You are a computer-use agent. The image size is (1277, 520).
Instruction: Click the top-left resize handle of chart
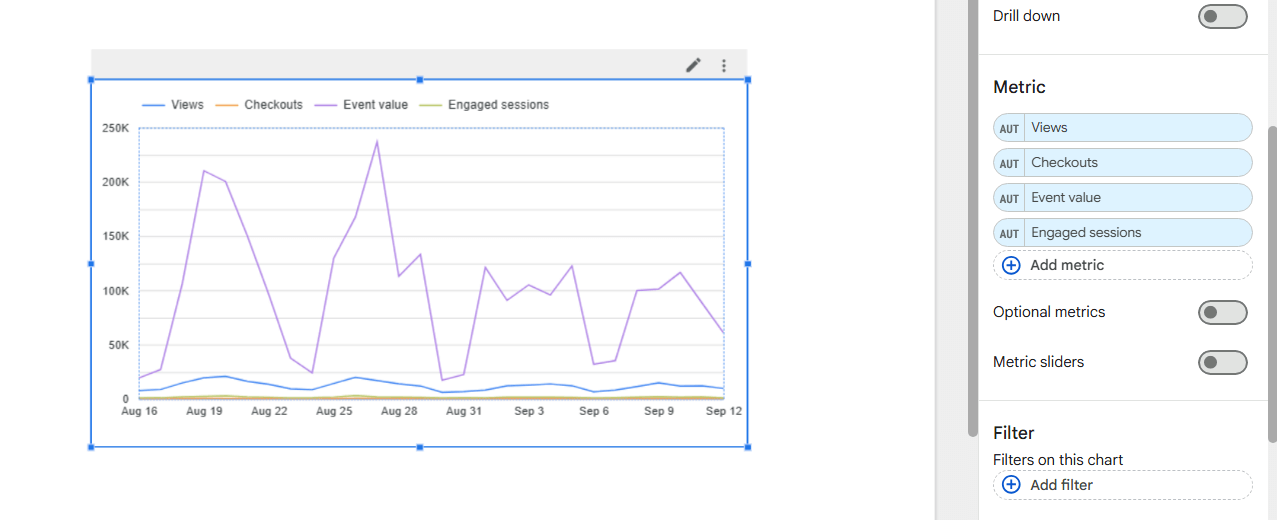click(91, 80)
